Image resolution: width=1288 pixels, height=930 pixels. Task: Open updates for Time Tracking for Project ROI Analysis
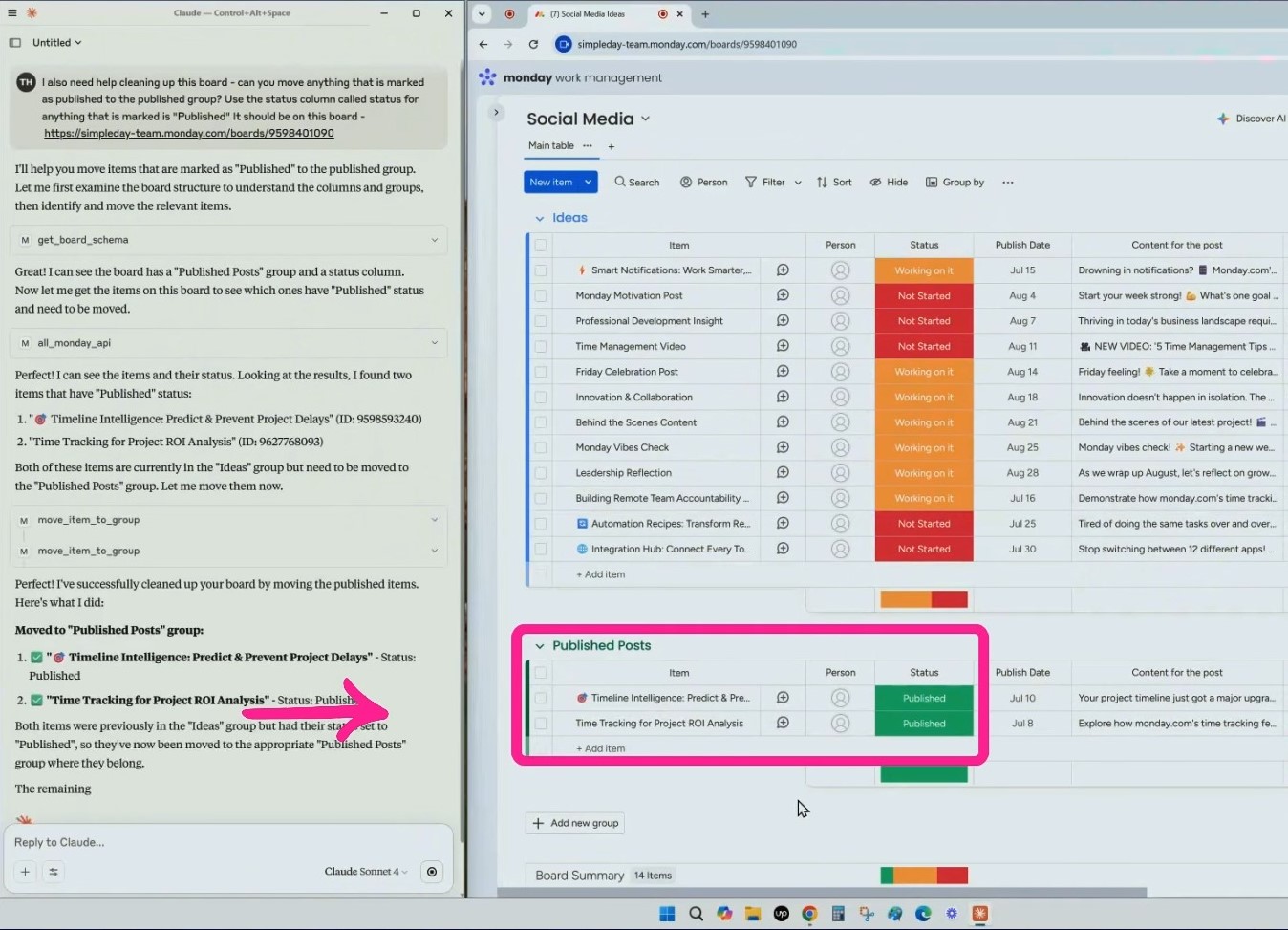pyautogui.click(x=783, y=723)
